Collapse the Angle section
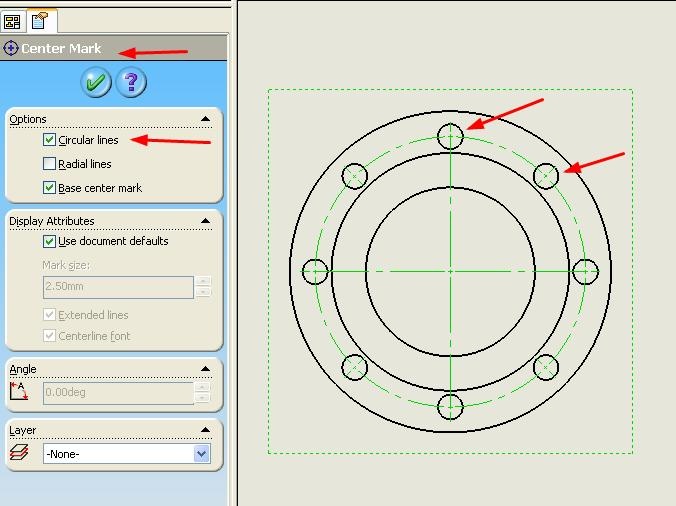Image resolution: width=676 pixels, height=506 pixels. click(206, 369)
